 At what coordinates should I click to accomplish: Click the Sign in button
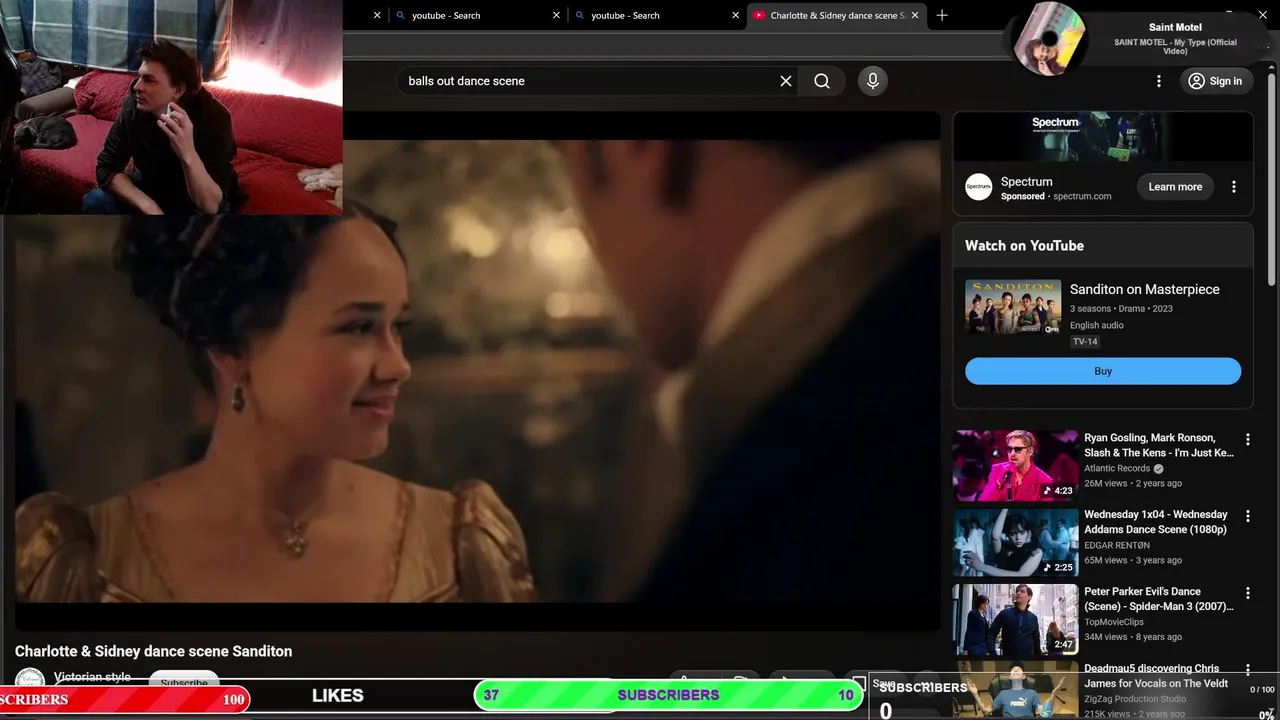pos(1214,81)
